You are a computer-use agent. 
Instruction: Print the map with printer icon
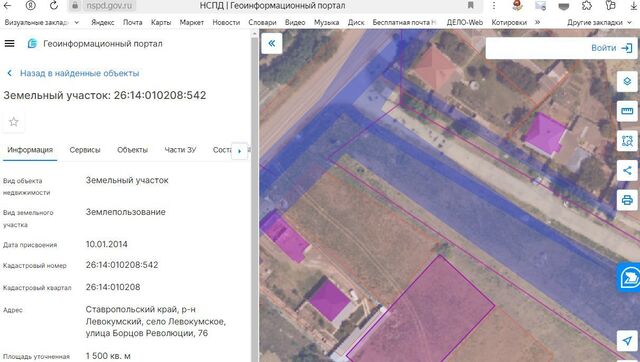[627, 200]
